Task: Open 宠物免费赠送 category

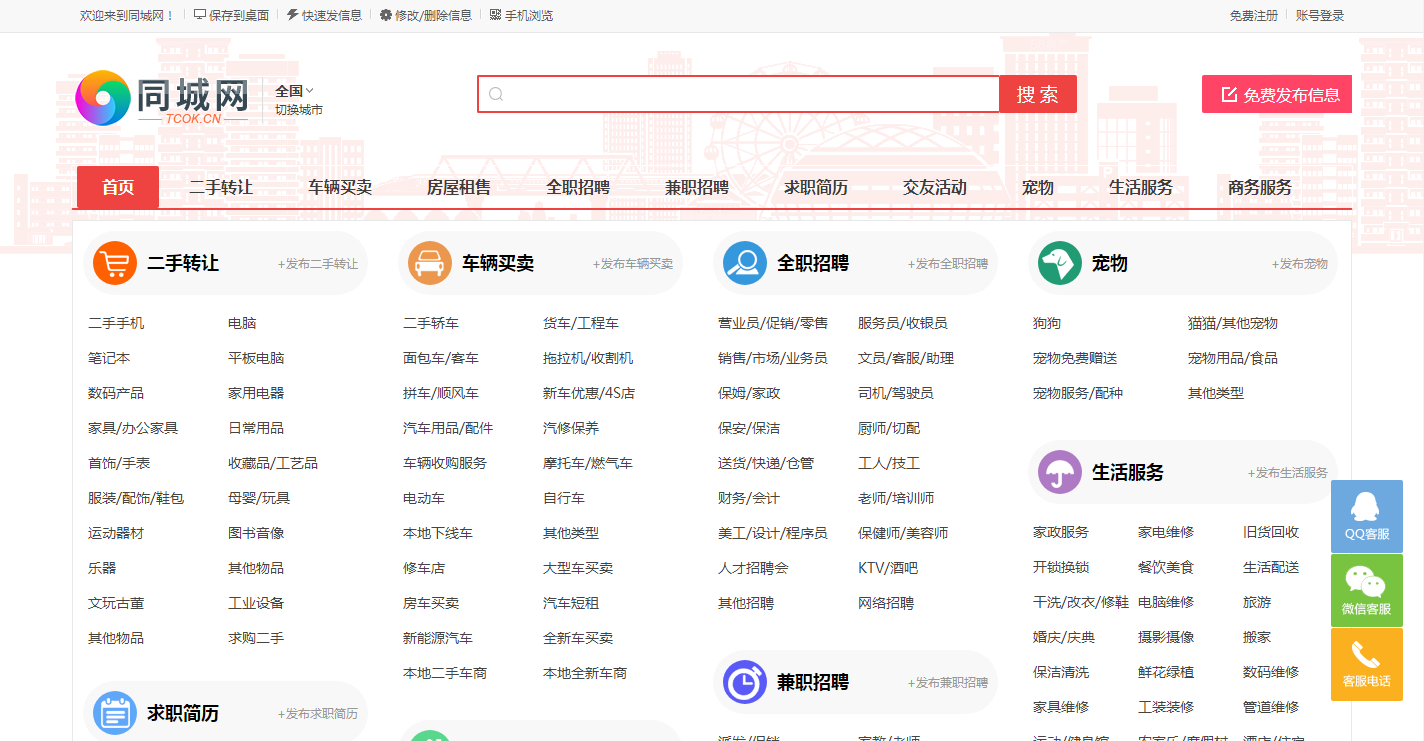Action: pos(1075,358)
